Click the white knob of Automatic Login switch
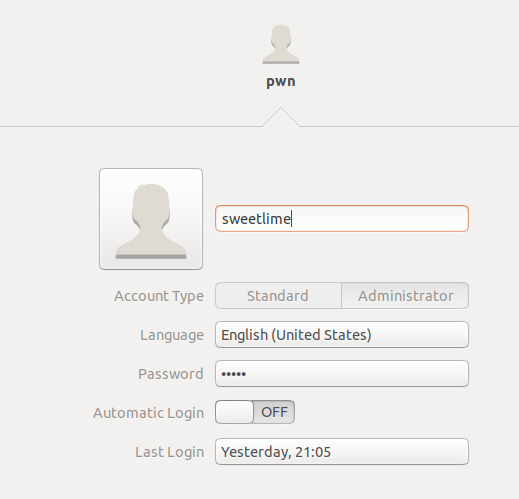This screenshot has height=499, width=519. tap(234, 412)
